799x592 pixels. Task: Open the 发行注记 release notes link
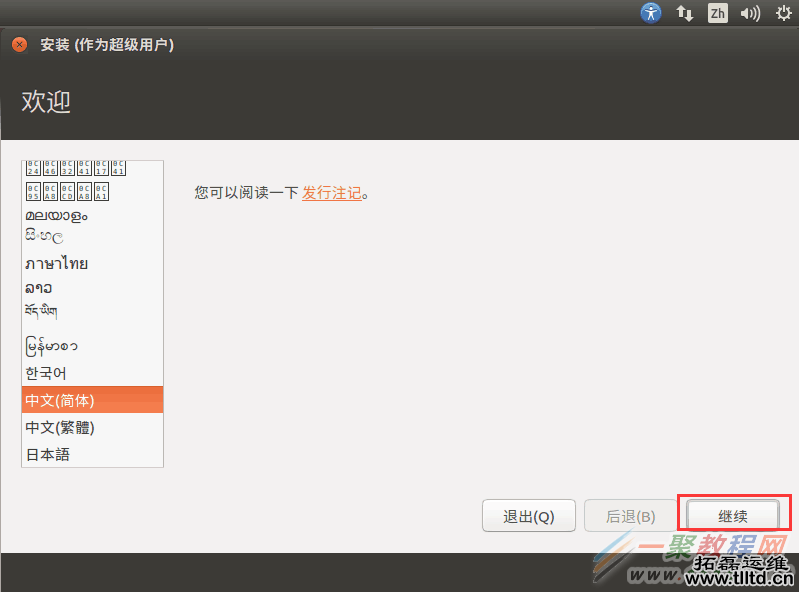point(332,193)
